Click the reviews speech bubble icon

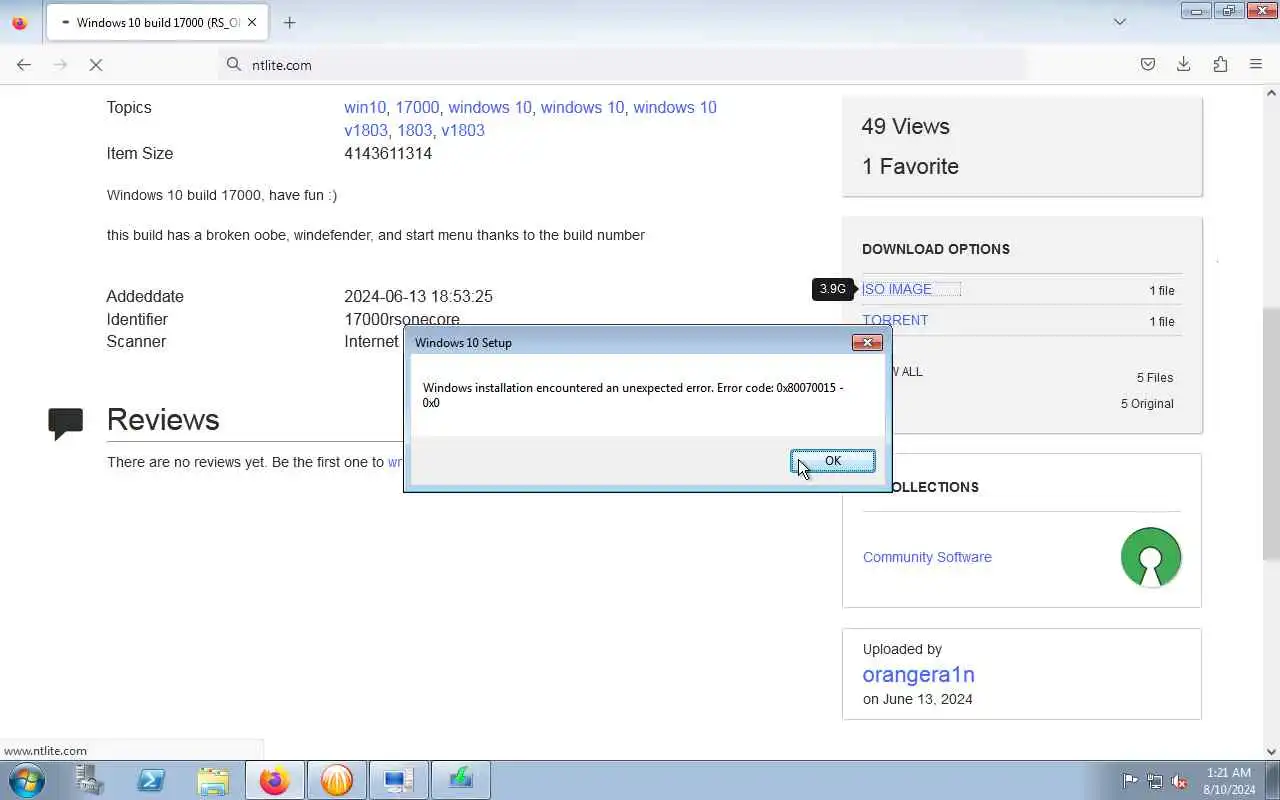(x=65, y=423)
